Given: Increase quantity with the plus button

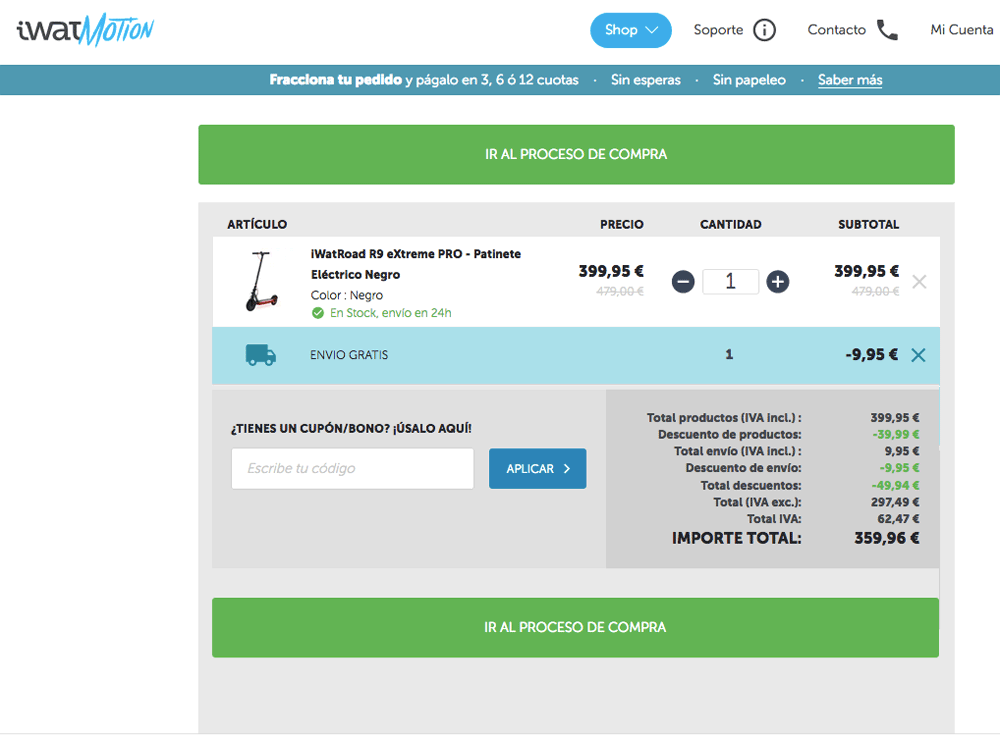Looking at the screenshot, I should (777, 282).
